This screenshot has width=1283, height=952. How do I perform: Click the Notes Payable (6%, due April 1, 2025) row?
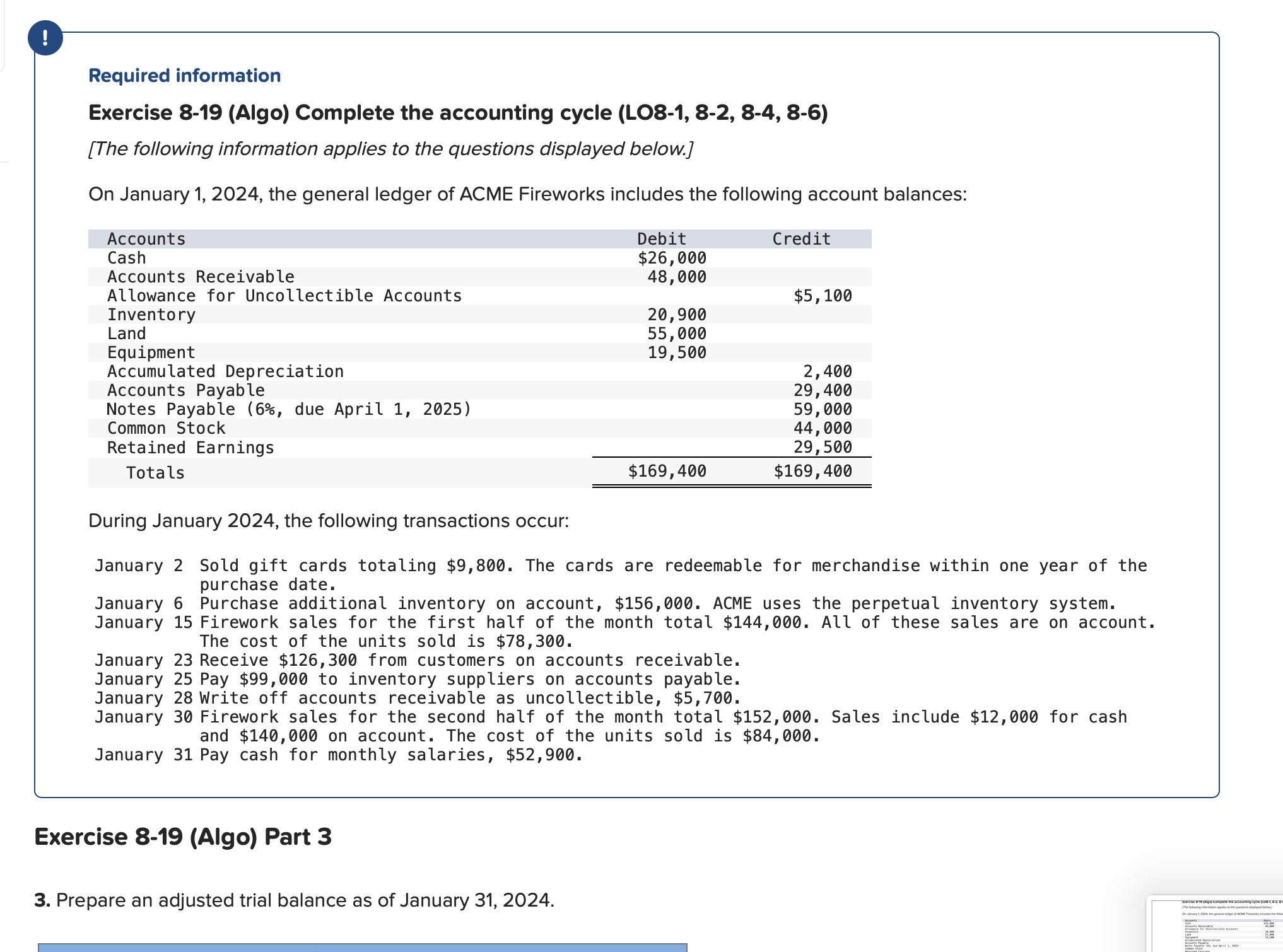click(289, 409)
